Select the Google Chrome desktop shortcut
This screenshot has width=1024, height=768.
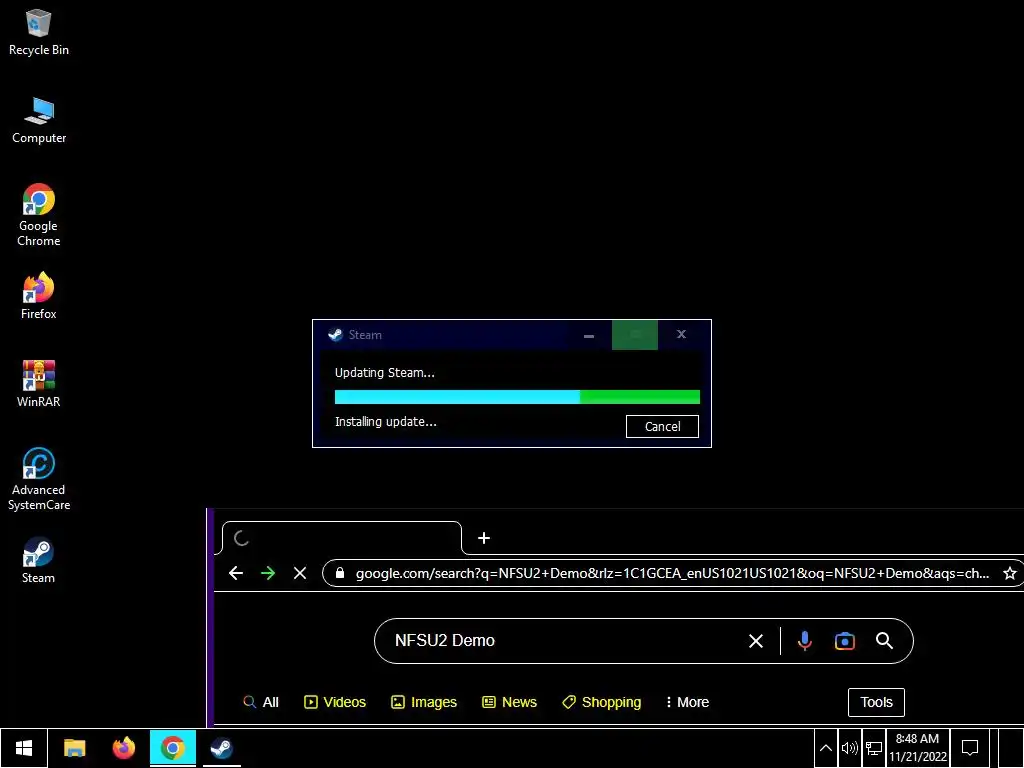click(x=39, y=215)
